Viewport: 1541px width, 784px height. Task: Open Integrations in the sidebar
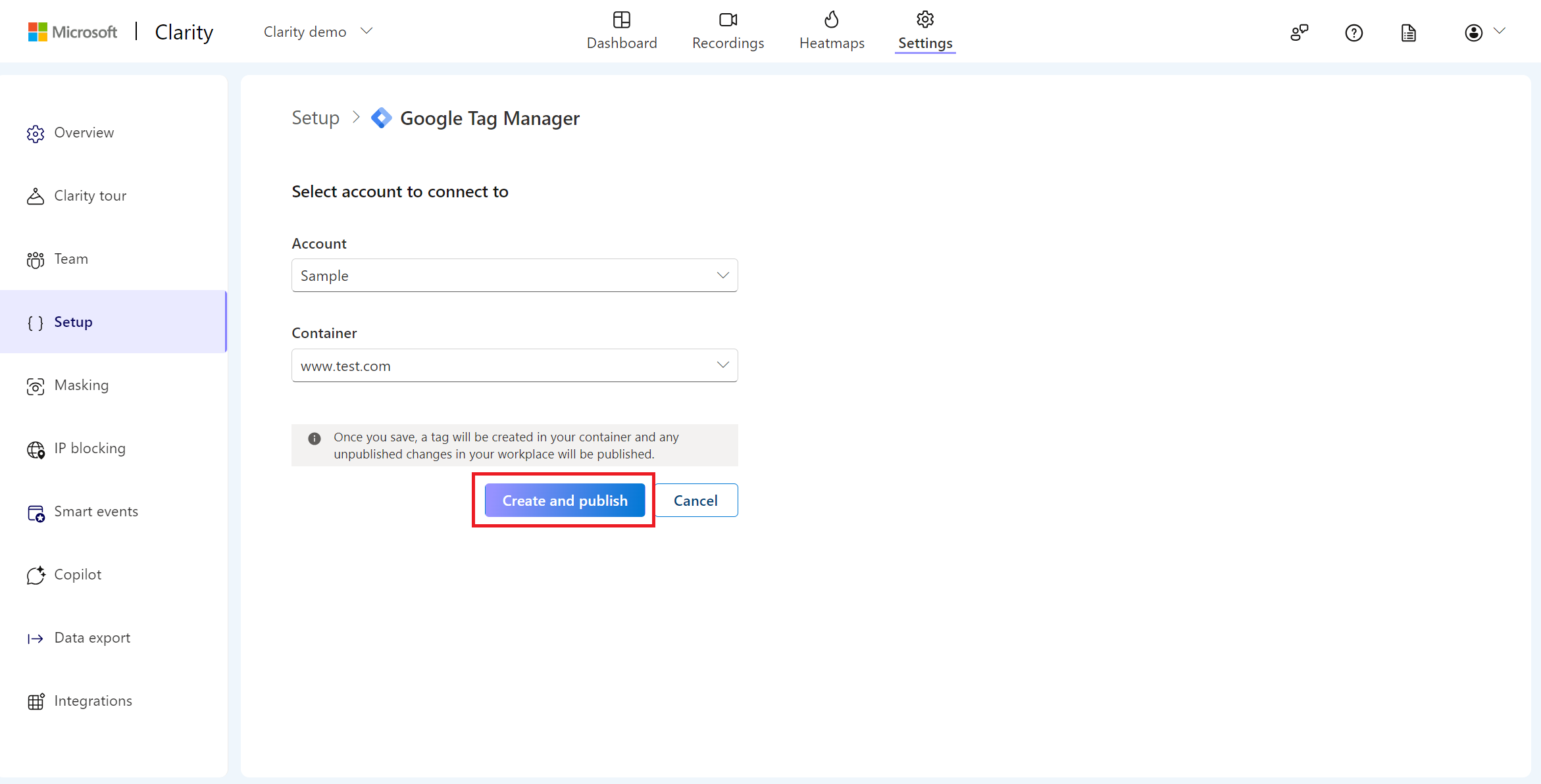[x=113, y=701]
